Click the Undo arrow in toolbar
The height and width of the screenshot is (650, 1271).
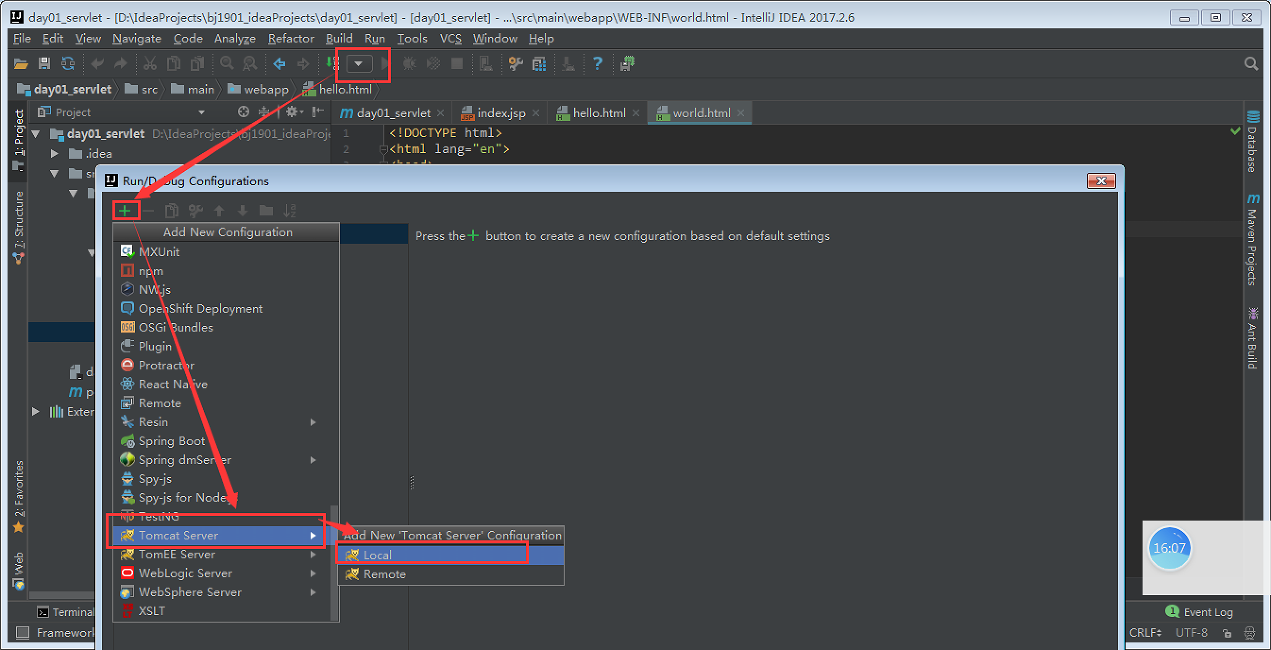(98, 64)
